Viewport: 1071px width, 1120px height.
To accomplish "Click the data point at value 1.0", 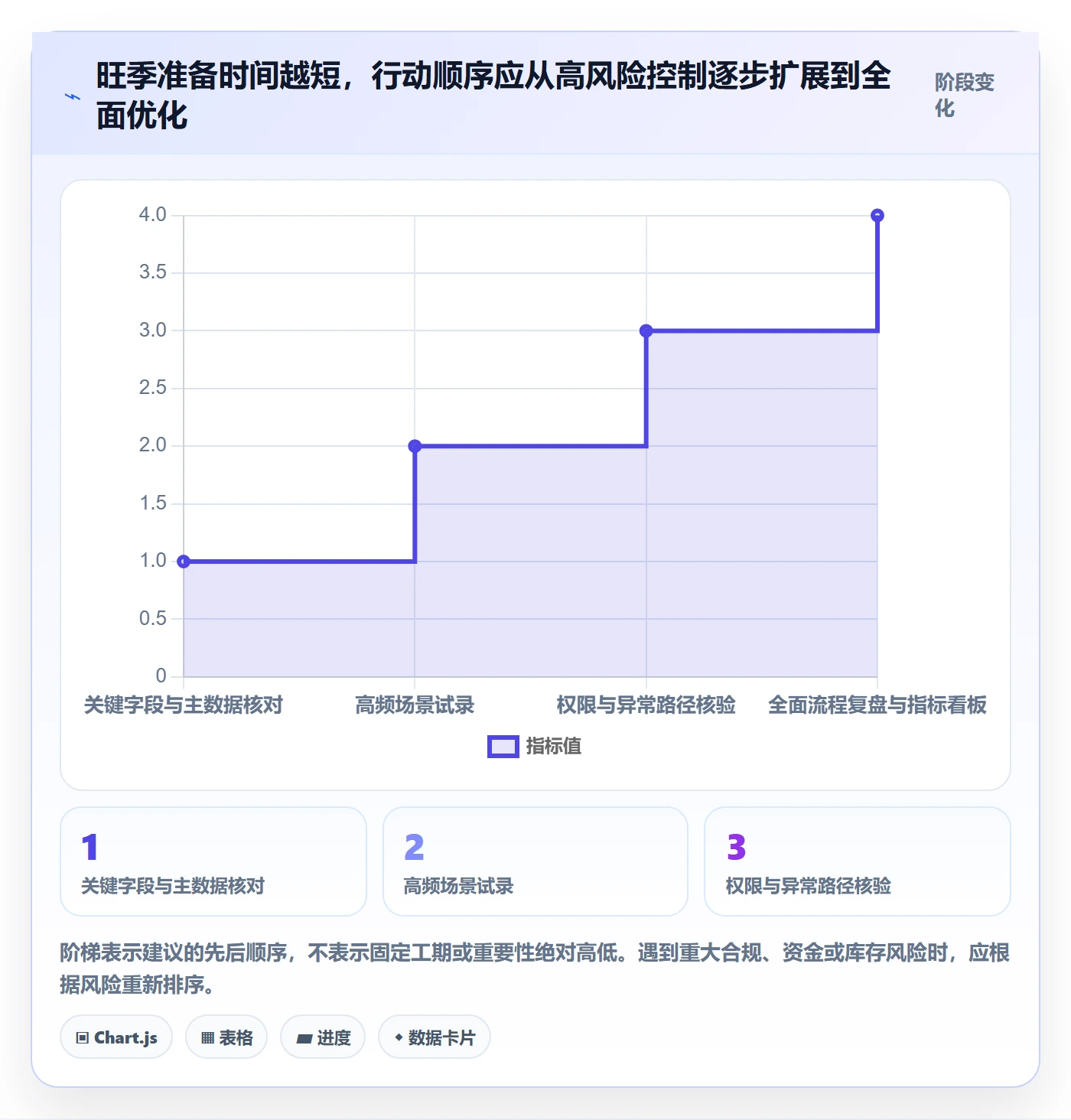I will [x=184, y=562].
